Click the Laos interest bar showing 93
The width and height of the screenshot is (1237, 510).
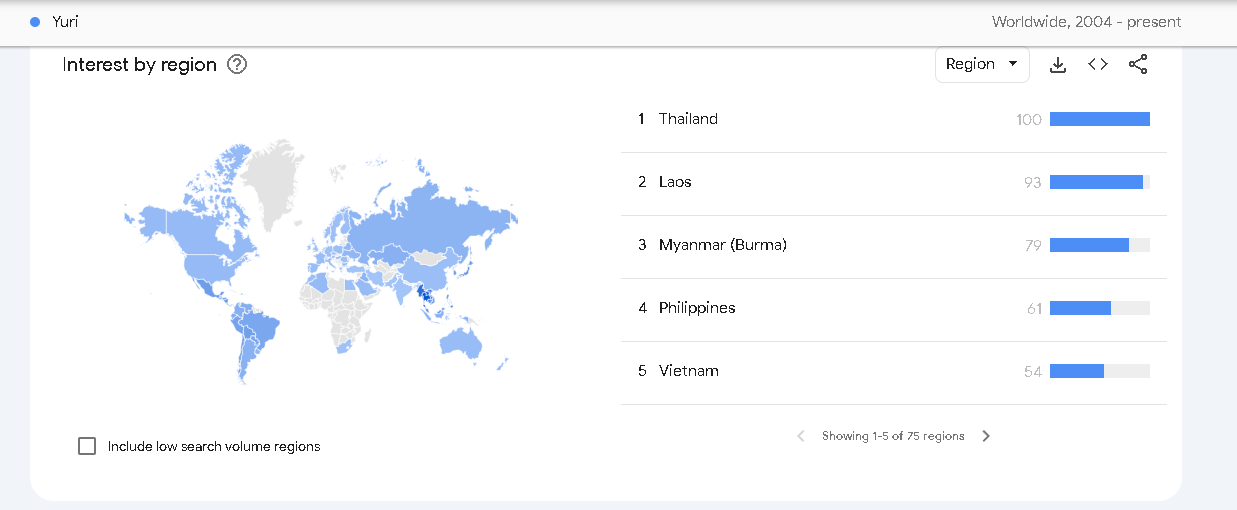coord(1096,182)
